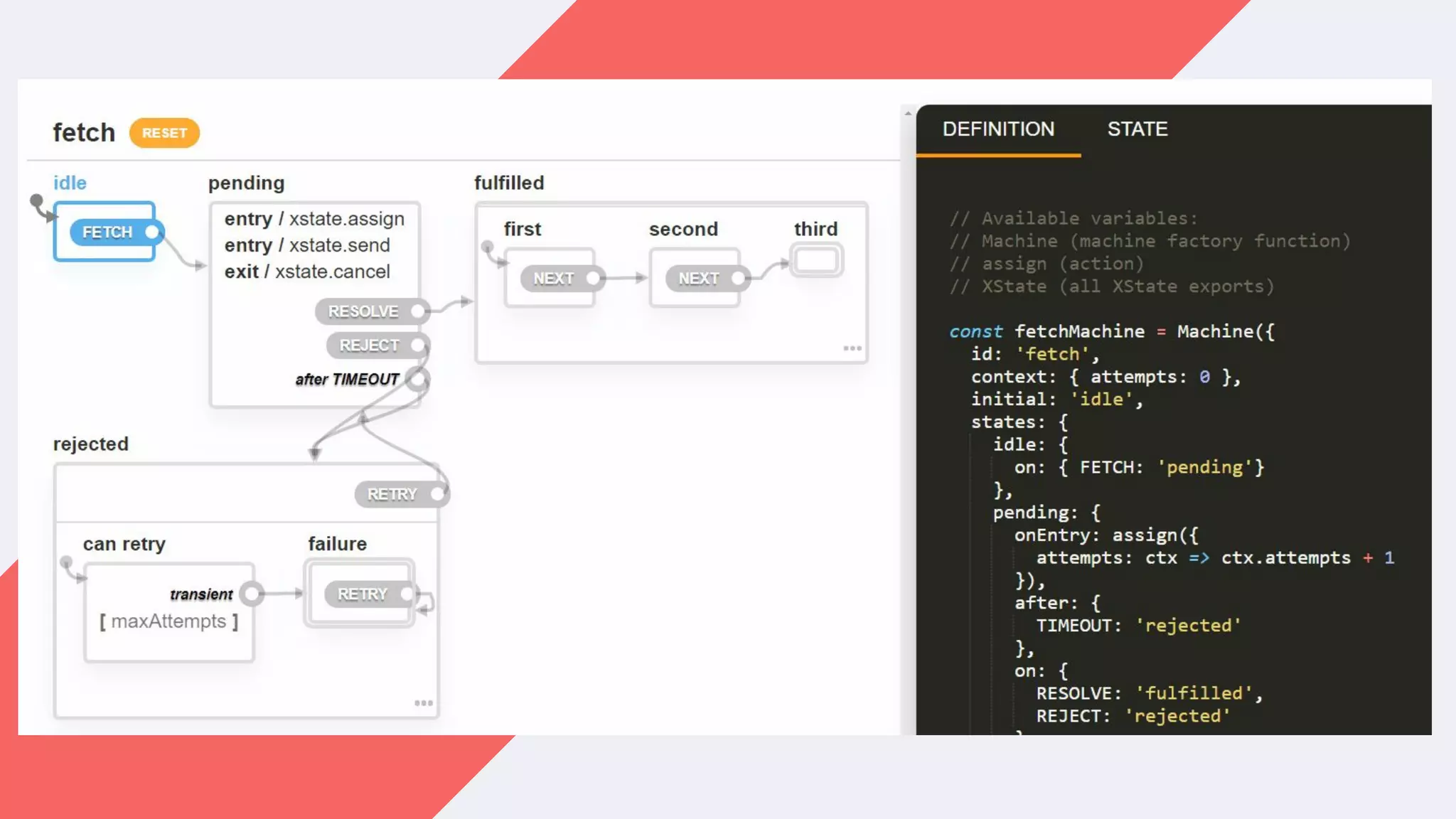This screenshot has height=819, width=1456.
Task: Click the initial state dot near can retry
Action: pyautogui.click(x=66, y=562)
